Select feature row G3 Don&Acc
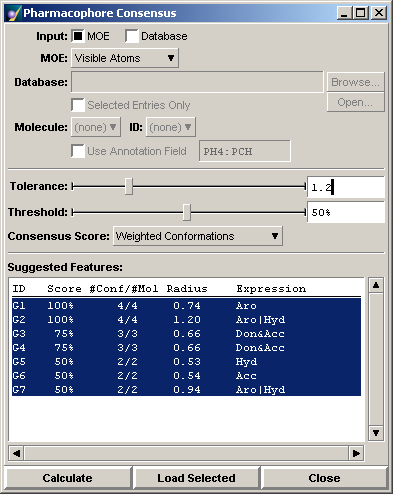393x494 pixels. tap(186, 334)
